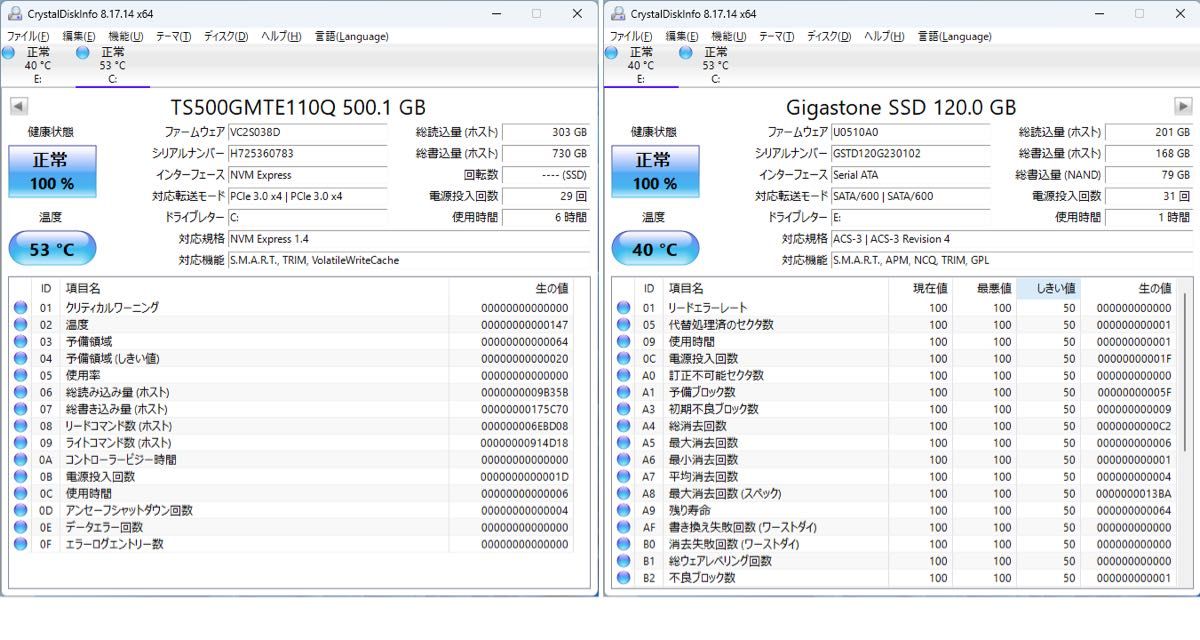1200x640 pixels.
Task: Click しきい値 column header in right window
Action: click(1048, 288)
